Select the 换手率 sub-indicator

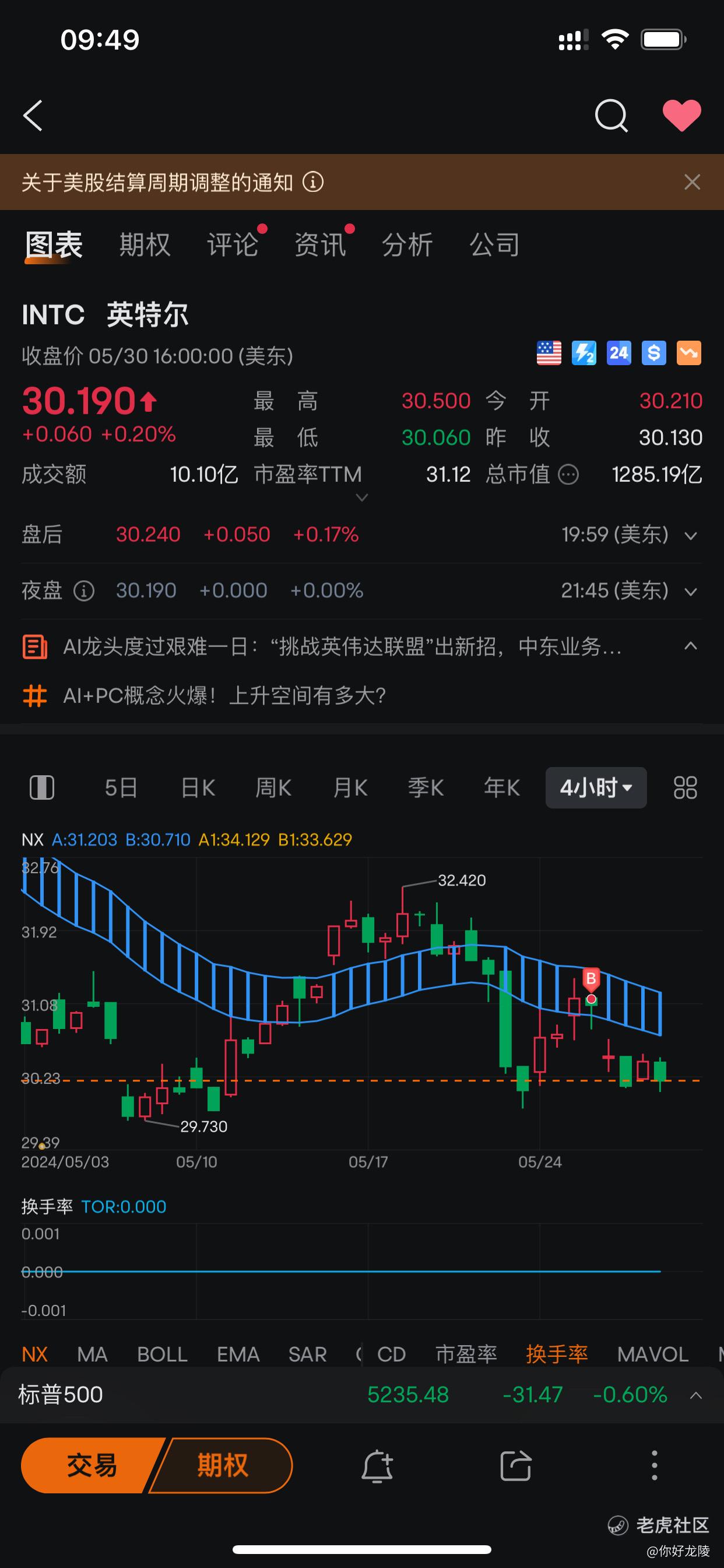pyautogui.click(x=557, y=1354)
